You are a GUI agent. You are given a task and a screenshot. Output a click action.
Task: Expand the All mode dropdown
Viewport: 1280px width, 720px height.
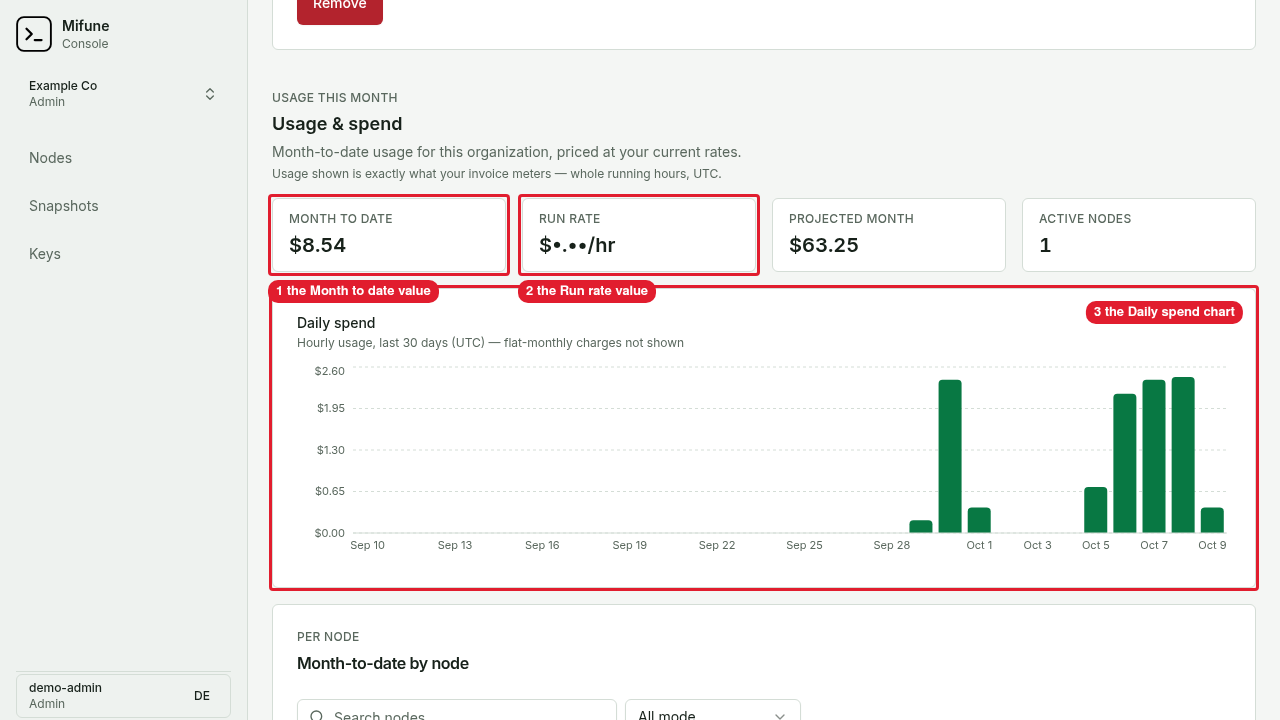coord(713,712)
